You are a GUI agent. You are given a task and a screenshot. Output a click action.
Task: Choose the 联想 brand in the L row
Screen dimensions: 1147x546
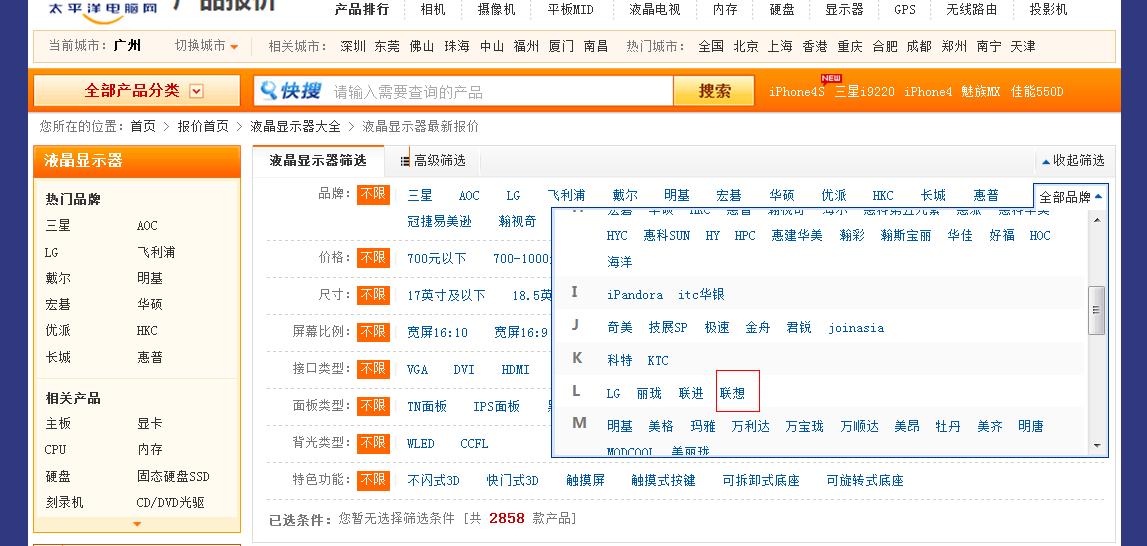pyautogui.click(x=732, y=394)
